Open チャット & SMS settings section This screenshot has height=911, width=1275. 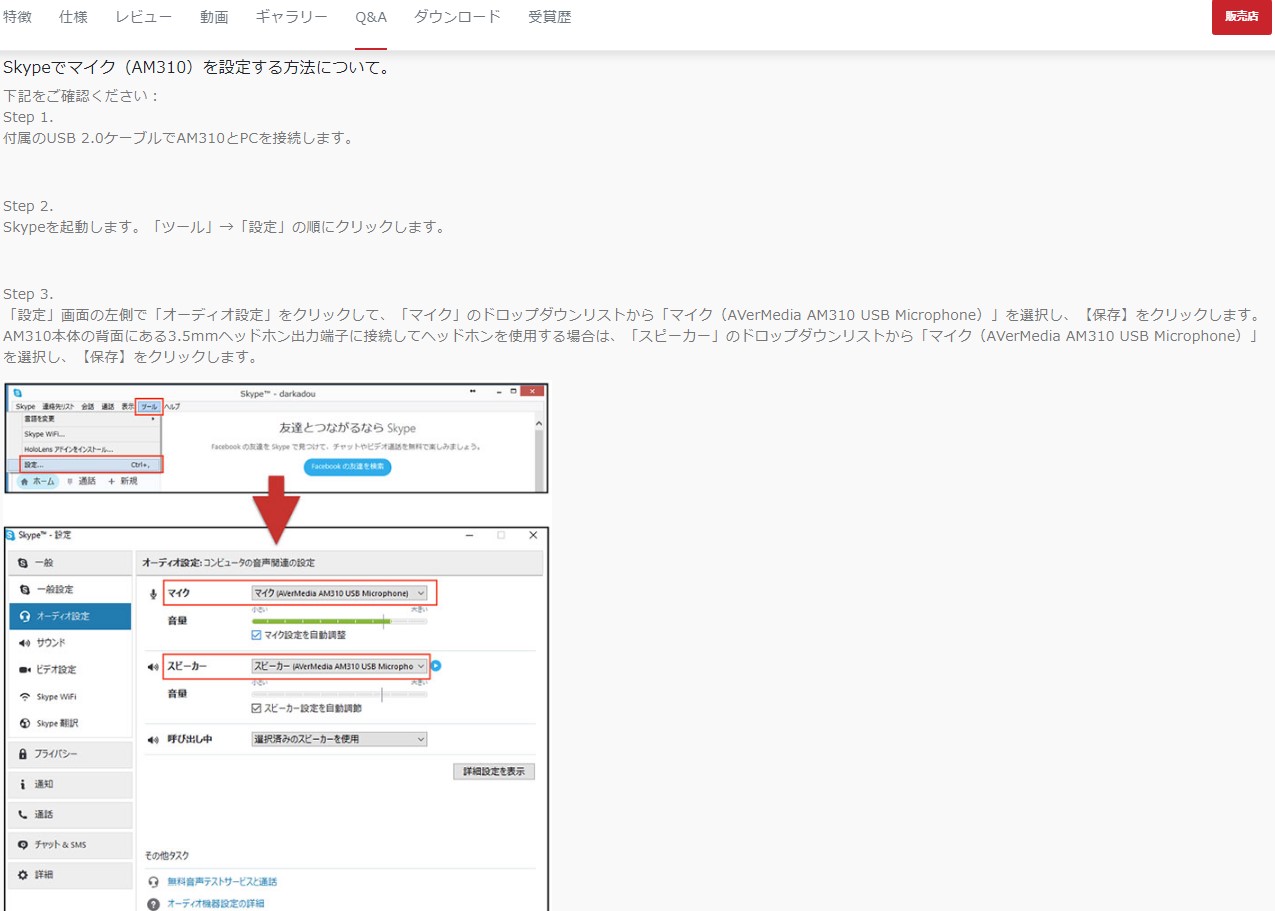(70, 845)
